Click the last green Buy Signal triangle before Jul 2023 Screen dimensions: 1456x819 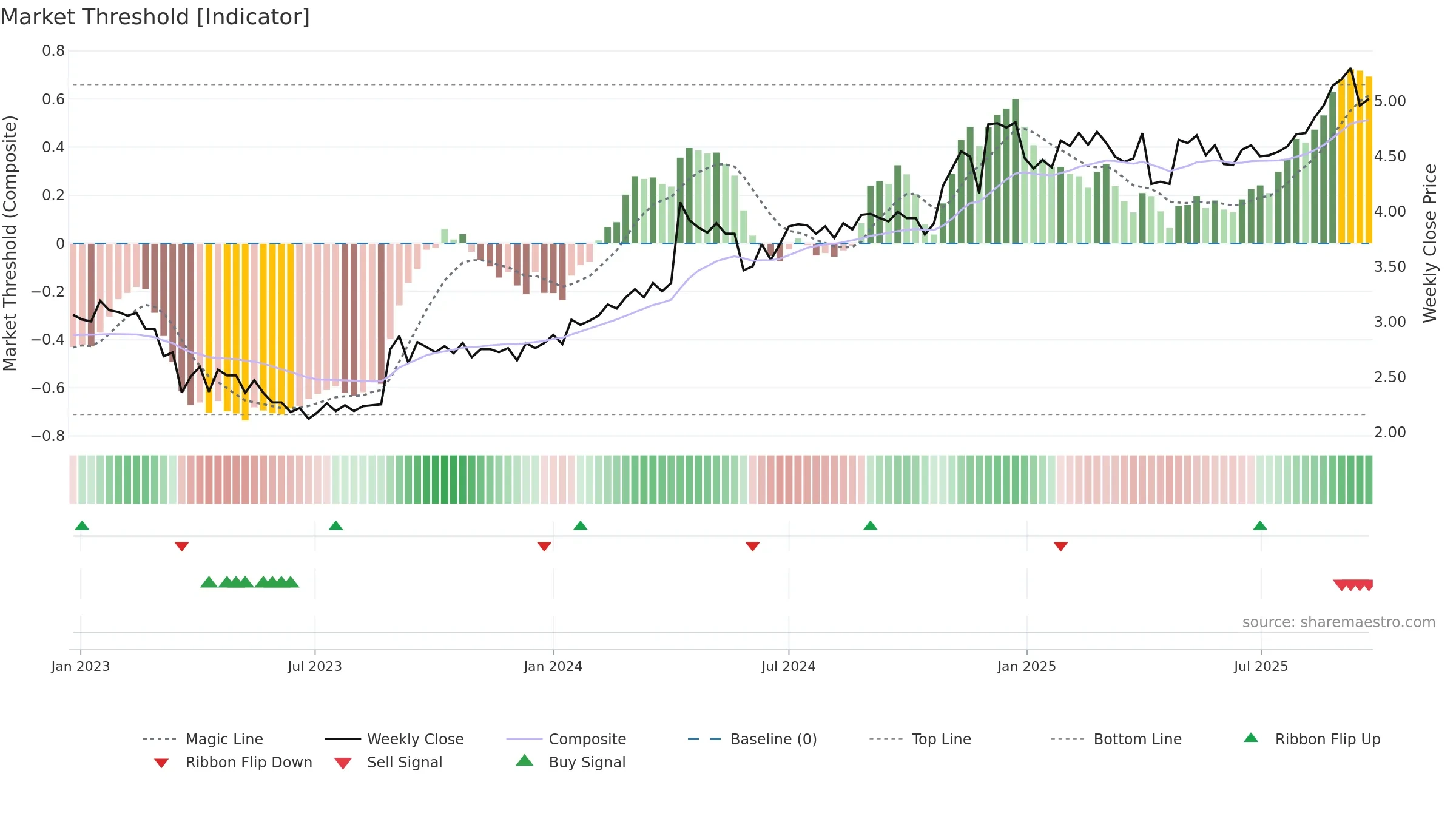291,582
